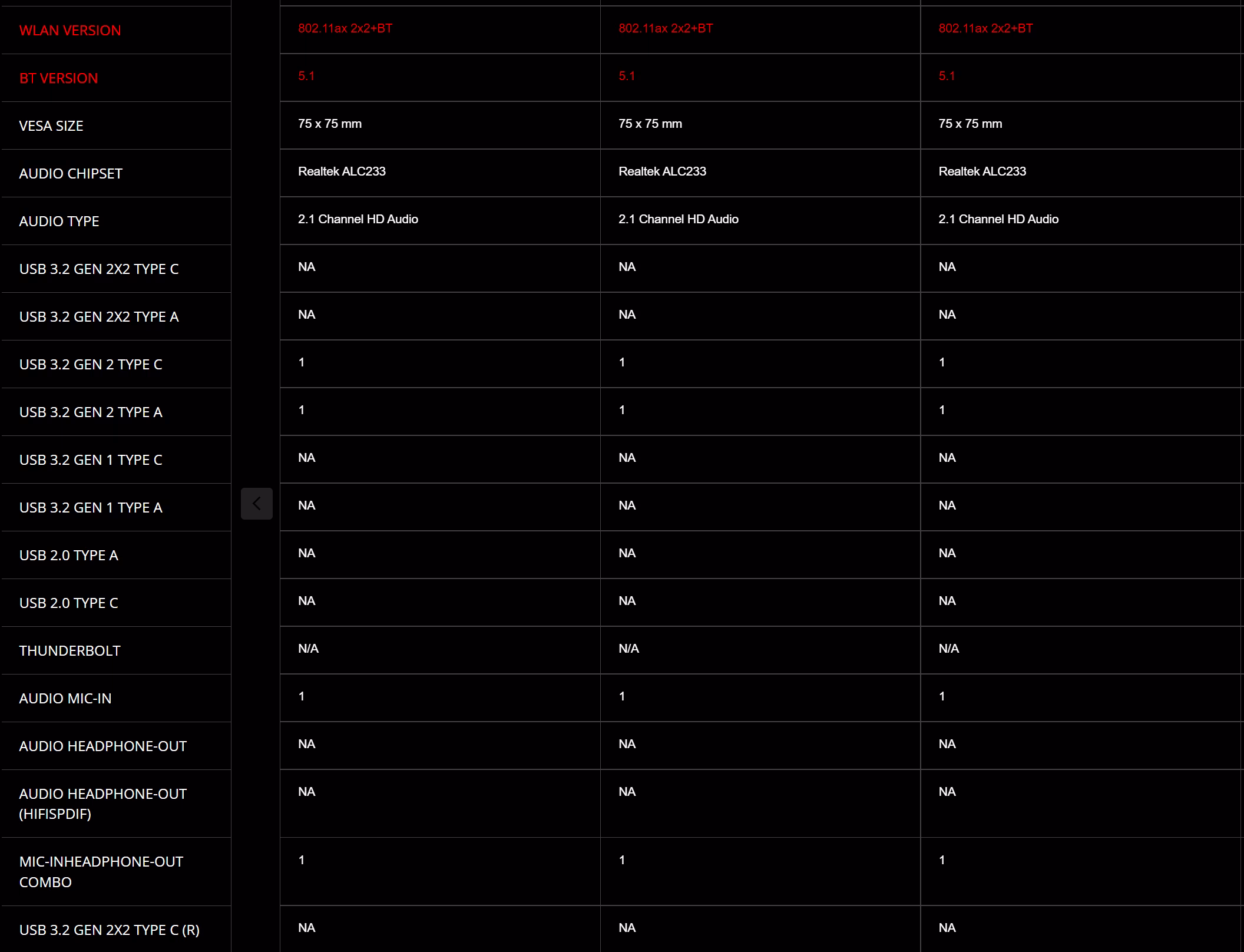Click the USB 3.2 GEN 2X2 TYPE C label
The width and height of the screenshot is (1244, 952).
coord(99,269)
